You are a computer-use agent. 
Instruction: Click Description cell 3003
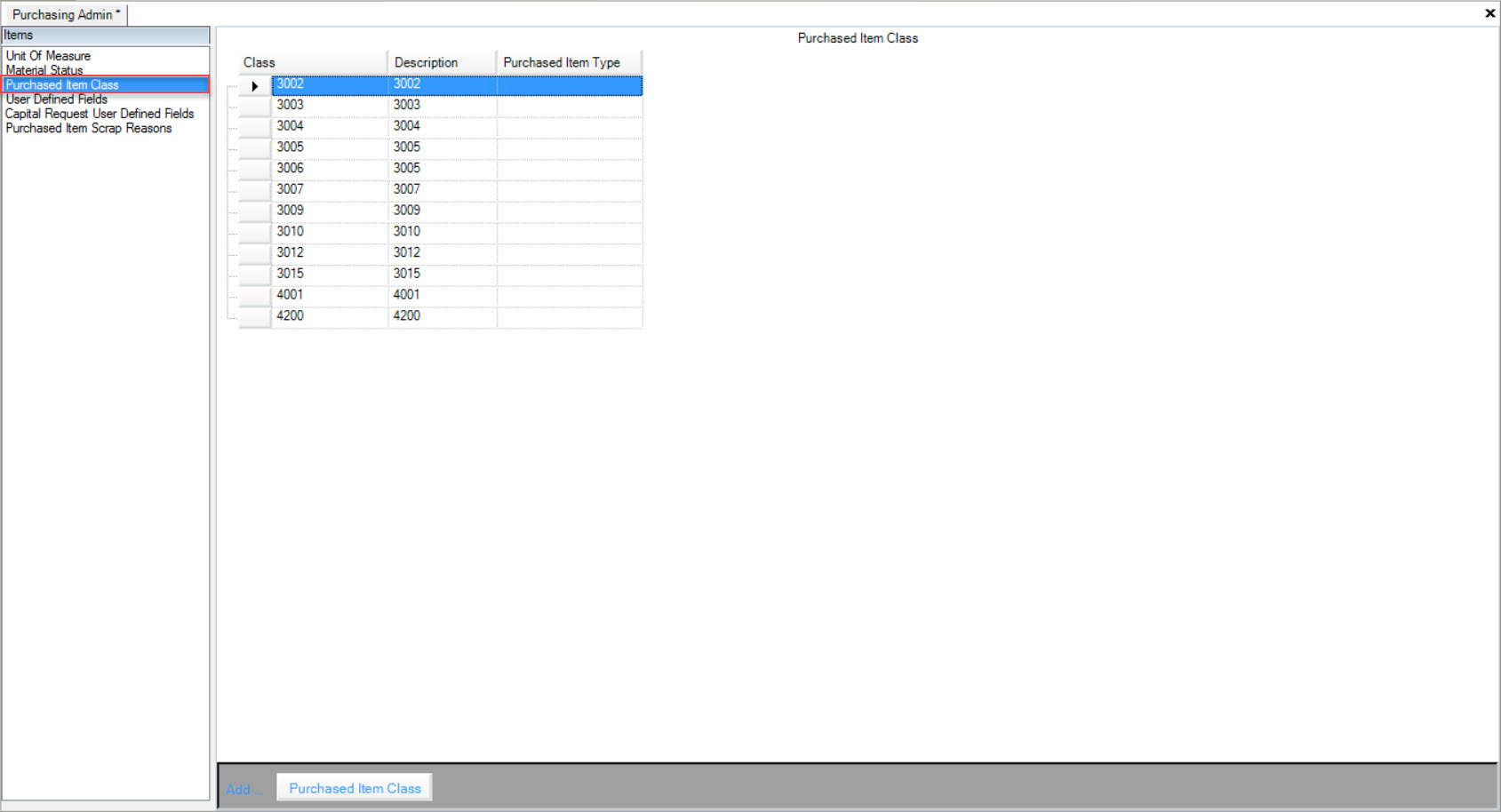[443, 105]
